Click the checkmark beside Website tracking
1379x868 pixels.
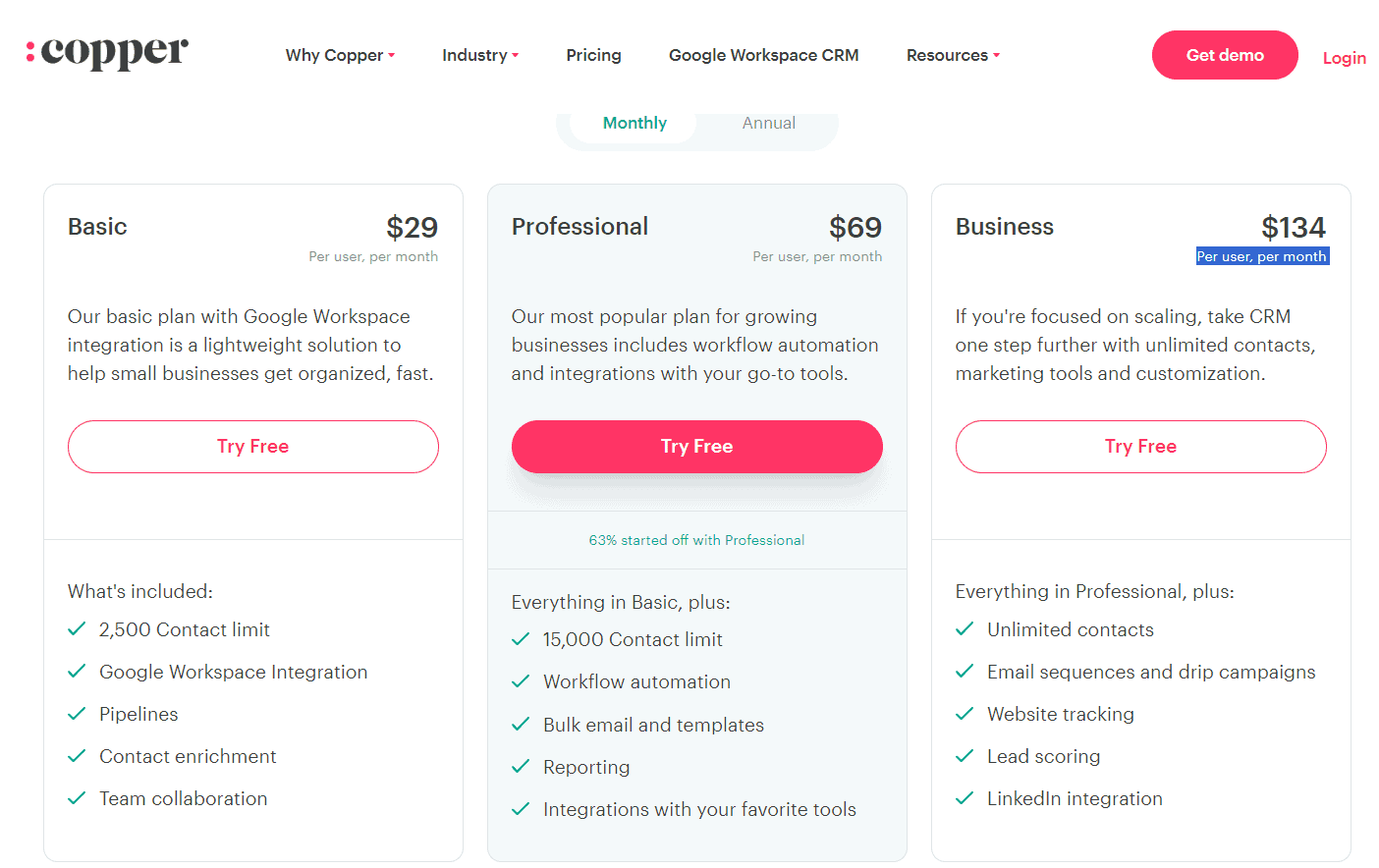965,714
